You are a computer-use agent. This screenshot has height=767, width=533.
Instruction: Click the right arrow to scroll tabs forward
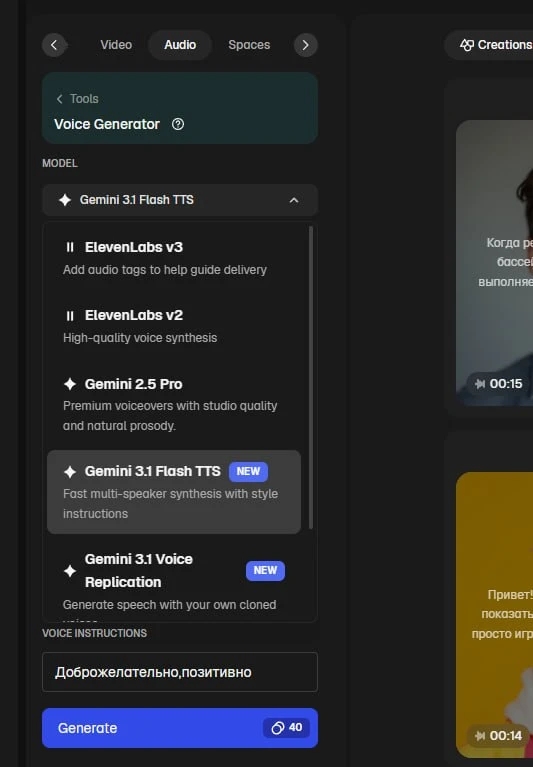pyautogui.click(x=306, y=45)
